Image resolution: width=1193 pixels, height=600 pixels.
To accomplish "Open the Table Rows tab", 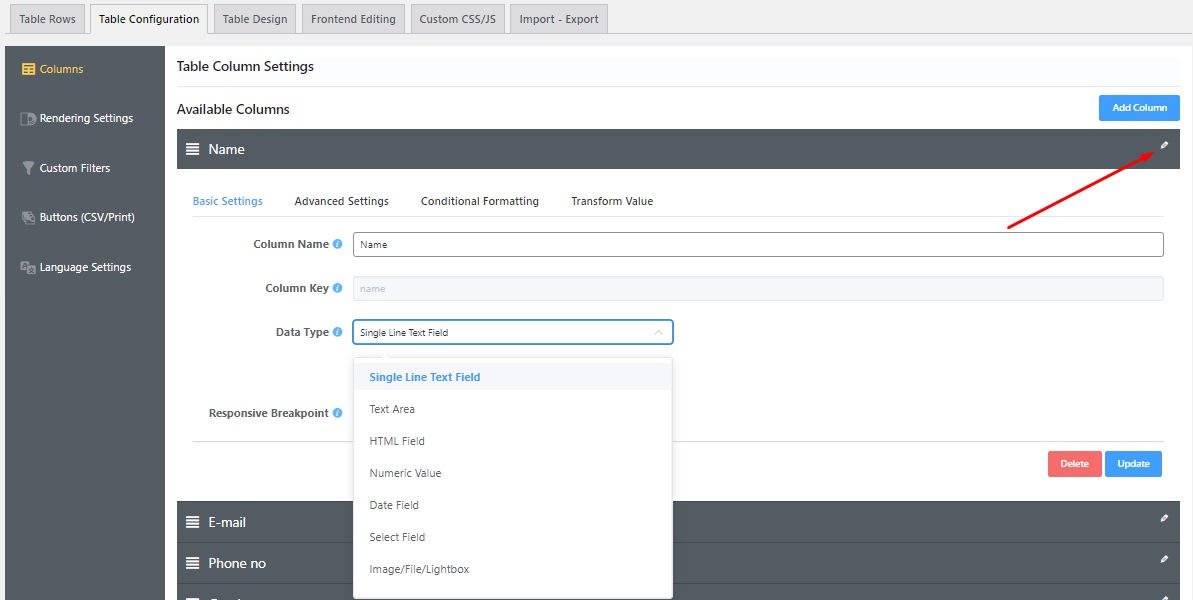I will 47,19.
